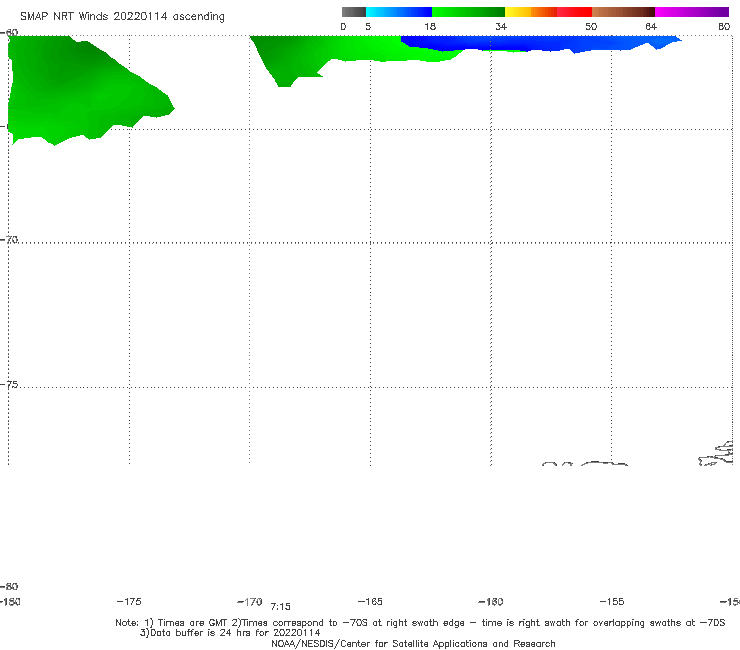Screen dimensions: 740x650
Task: Click the colorbar label '80'
Action: (724, 27)
